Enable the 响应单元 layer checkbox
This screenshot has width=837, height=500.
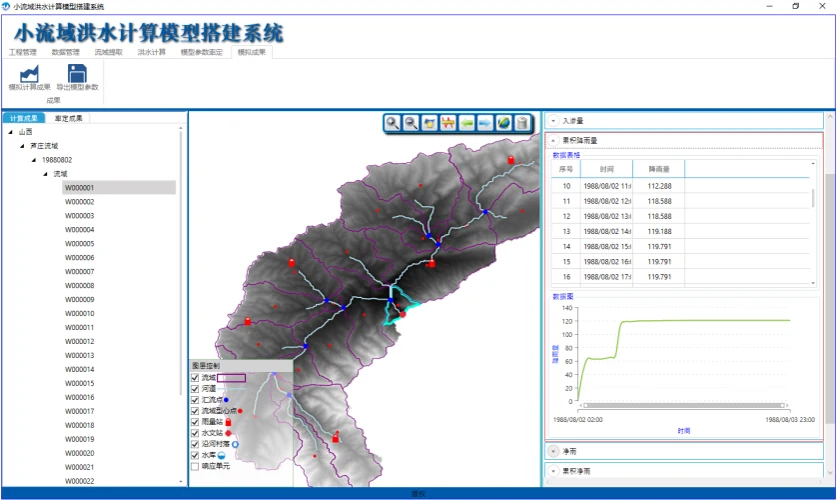(195, 466)
